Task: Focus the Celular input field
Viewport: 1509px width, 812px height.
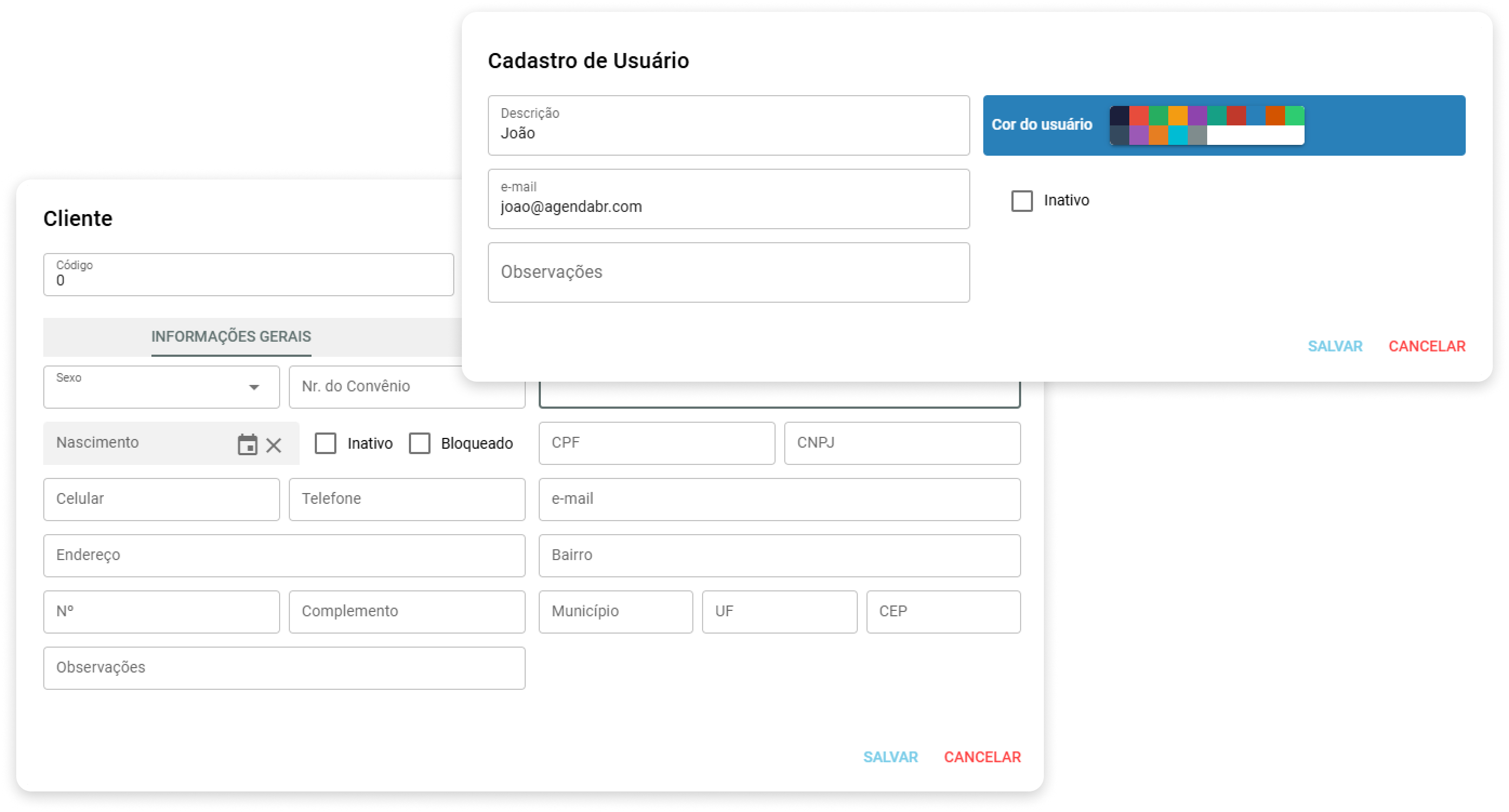Action: click(162, 500)
